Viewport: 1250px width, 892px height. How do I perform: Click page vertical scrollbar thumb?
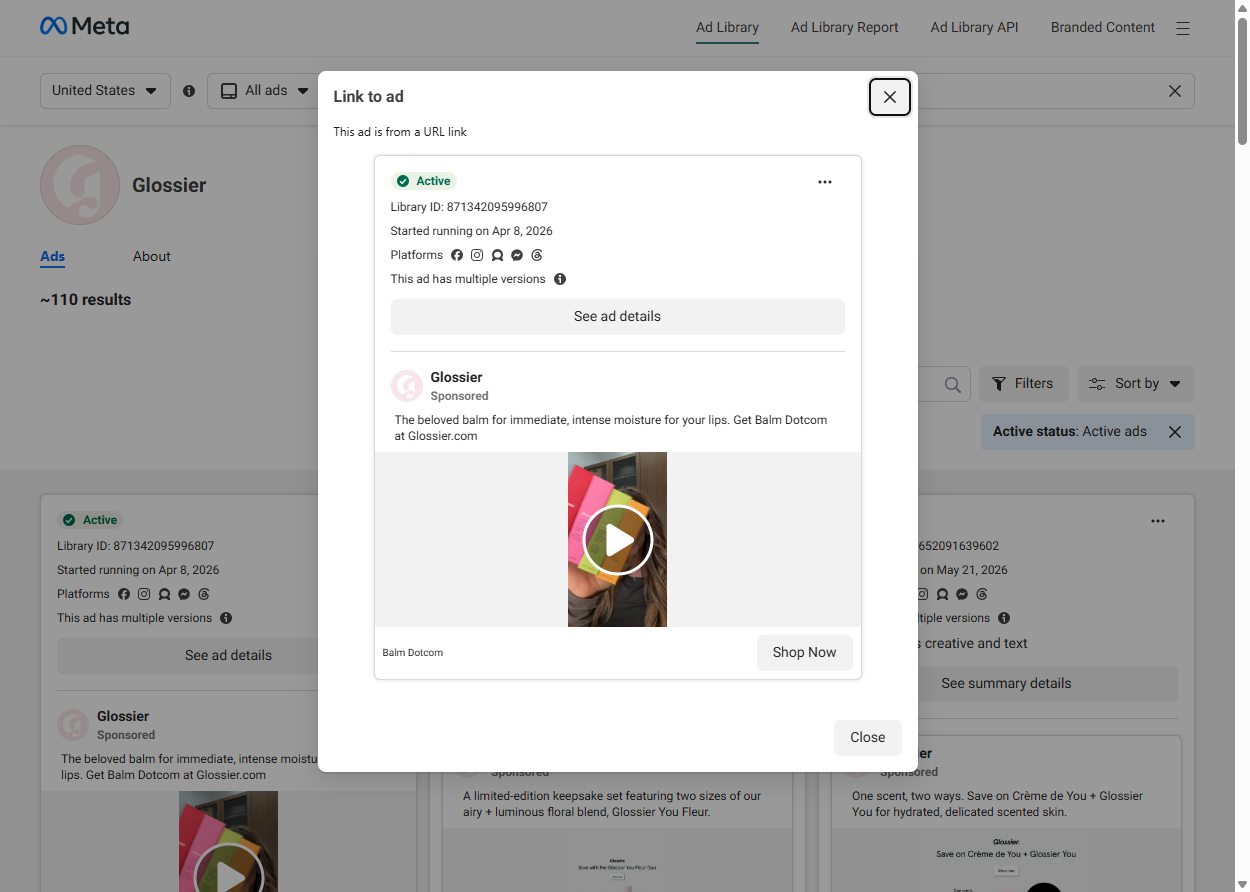pyautogui.click(x=1242, y=80)
